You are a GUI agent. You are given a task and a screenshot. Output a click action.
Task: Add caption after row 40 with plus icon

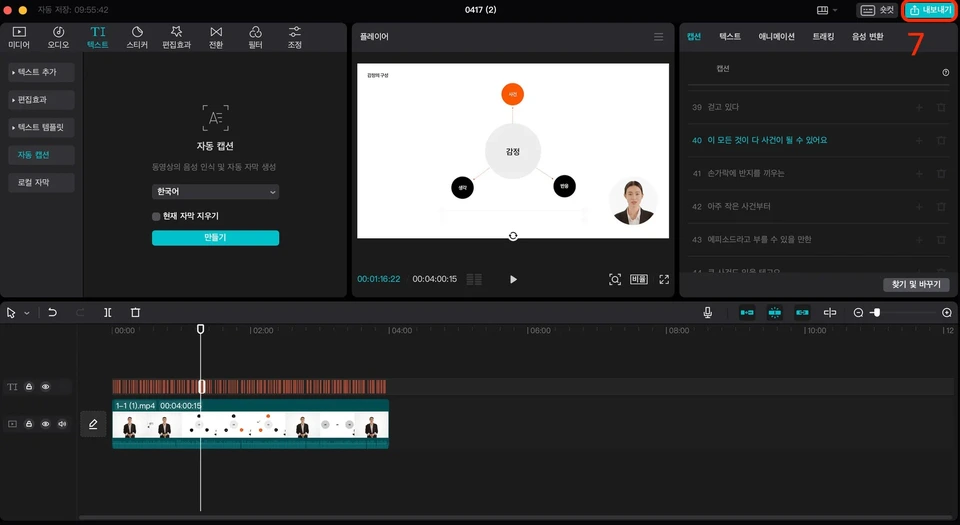pos(919,141)
